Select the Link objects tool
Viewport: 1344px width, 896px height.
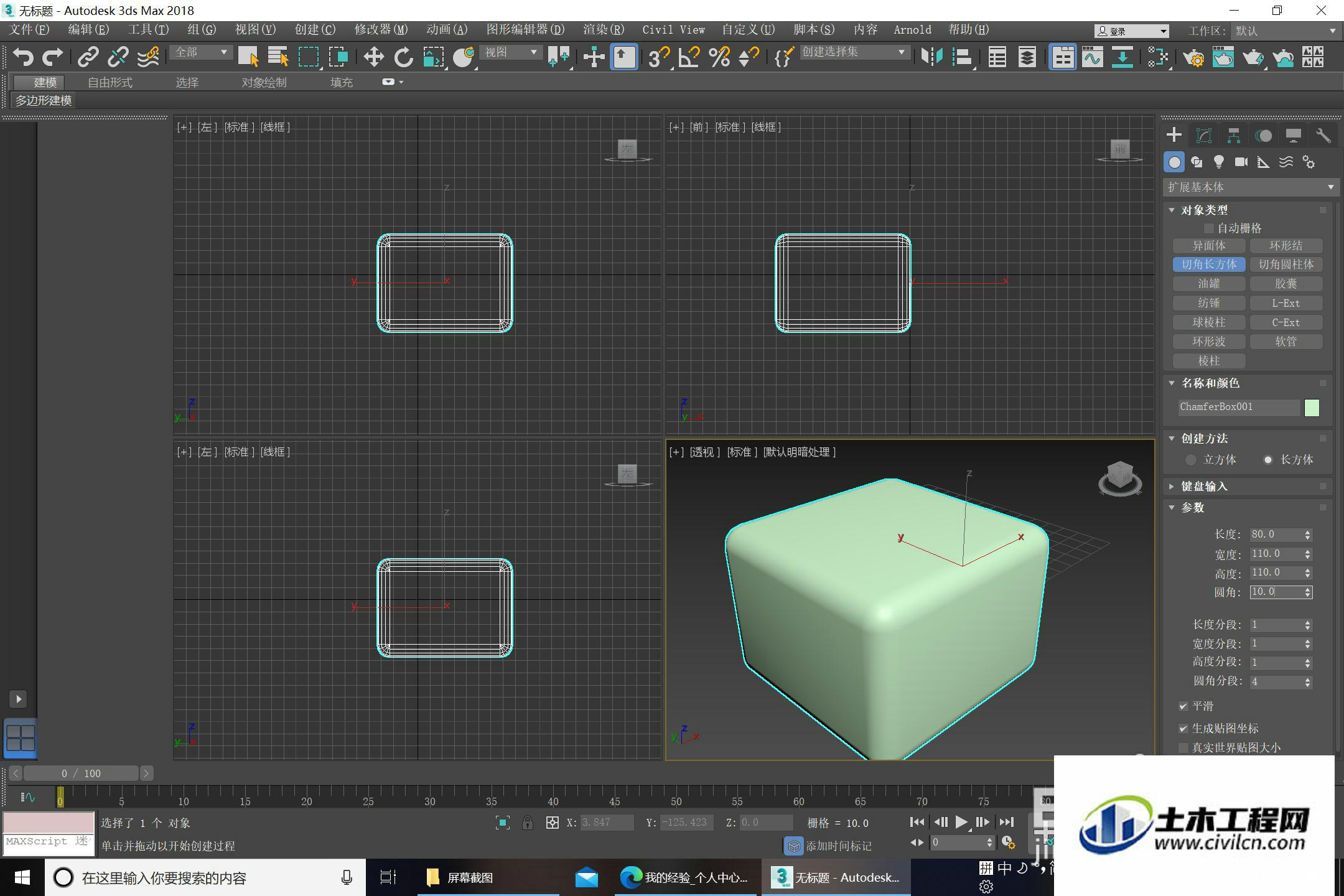(x=88, y=57)
